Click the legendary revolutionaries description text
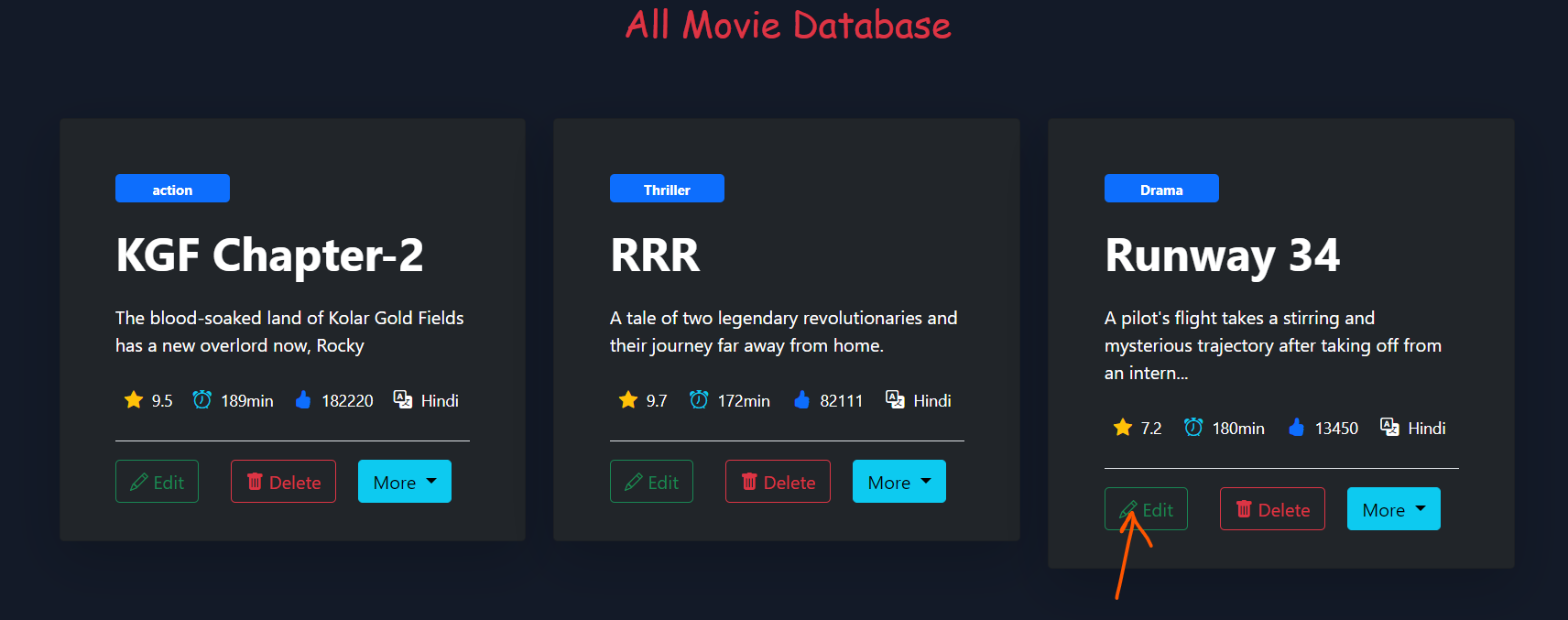Screen dimensions: 1568x620 pyautogui.click(x=784, y=332)
